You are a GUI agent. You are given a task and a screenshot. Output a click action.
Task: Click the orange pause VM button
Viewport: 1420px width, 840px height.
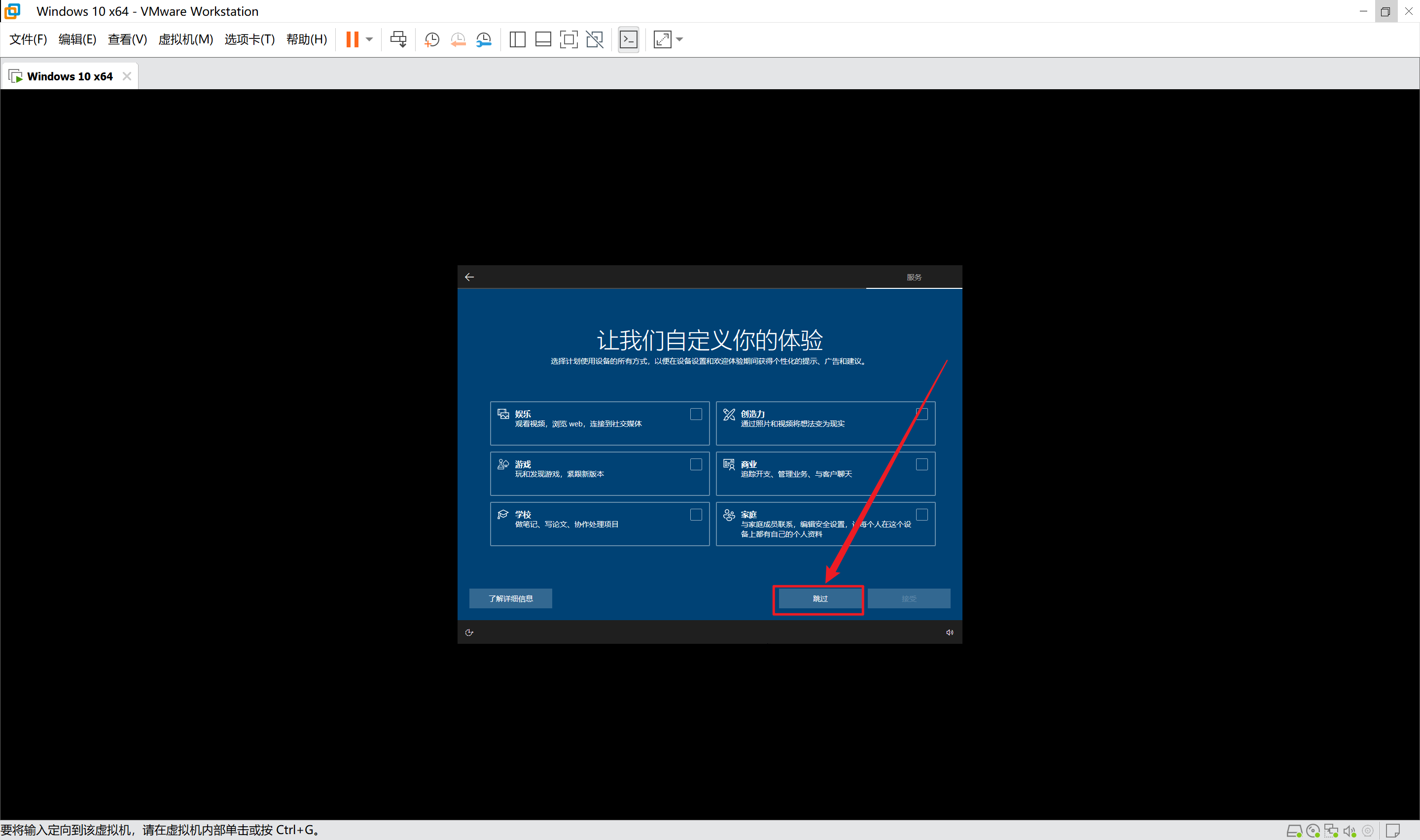(x=352, y=39)
